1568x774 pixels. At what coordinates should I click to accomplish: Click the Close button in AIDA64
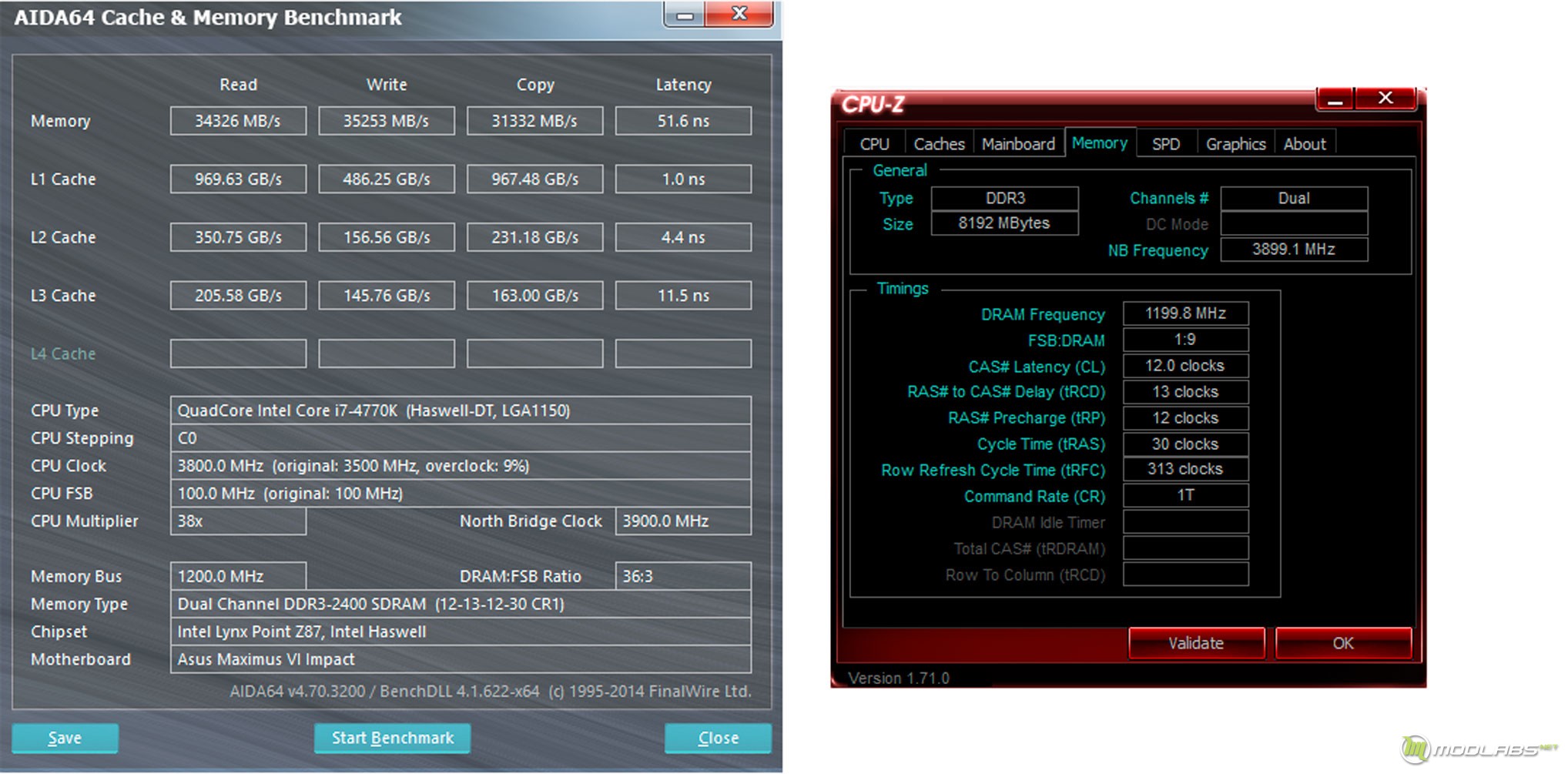pos(718,738)
